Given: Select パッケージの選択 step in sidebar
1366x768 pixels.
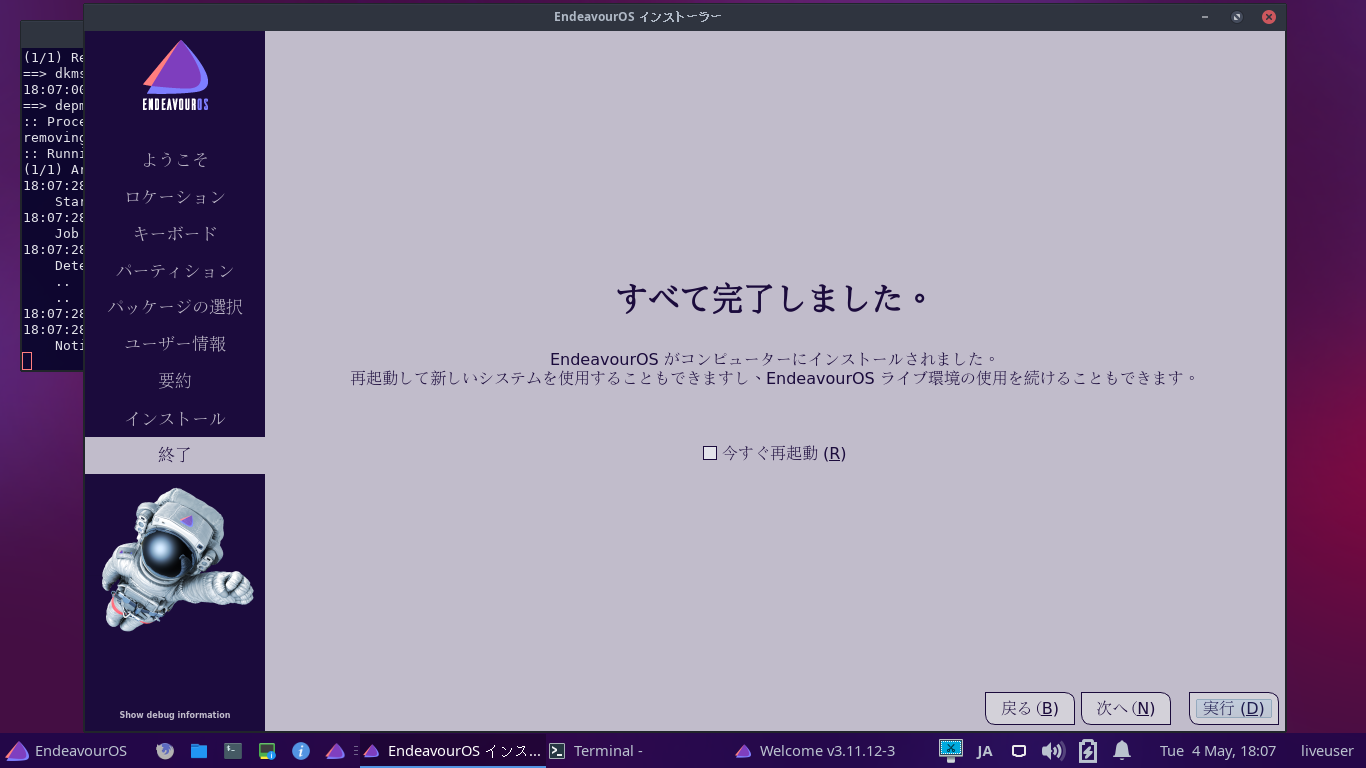Looking at the screenshot, I should pyautogui.click(x=175, y=307).
